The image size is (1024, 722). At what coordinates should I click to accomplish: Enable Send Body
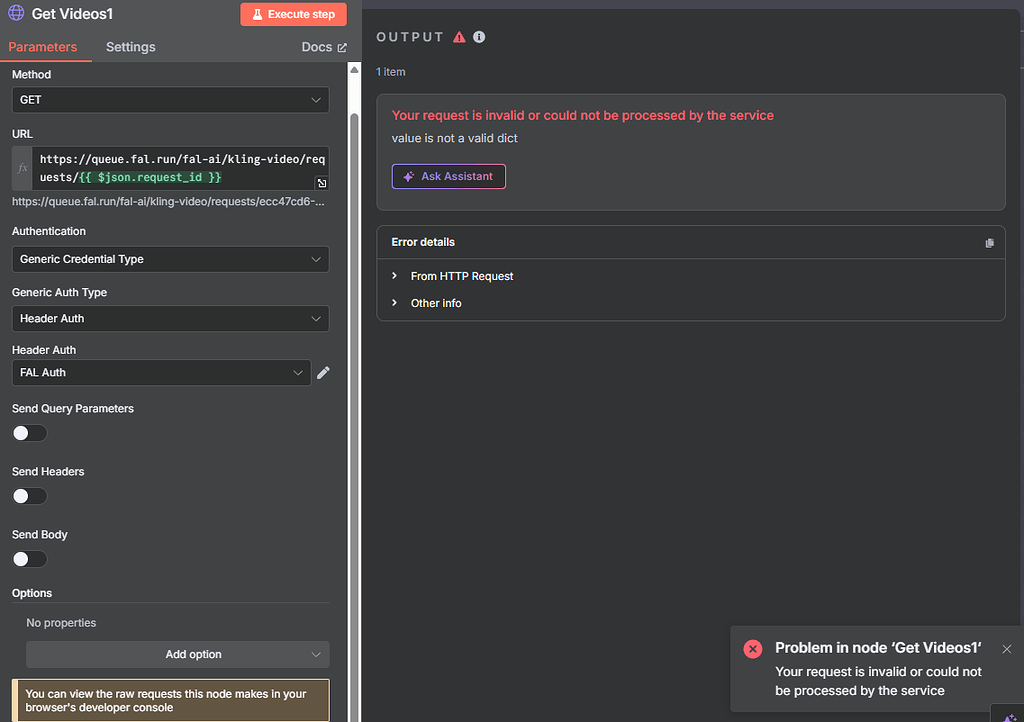tap(29, 558)
